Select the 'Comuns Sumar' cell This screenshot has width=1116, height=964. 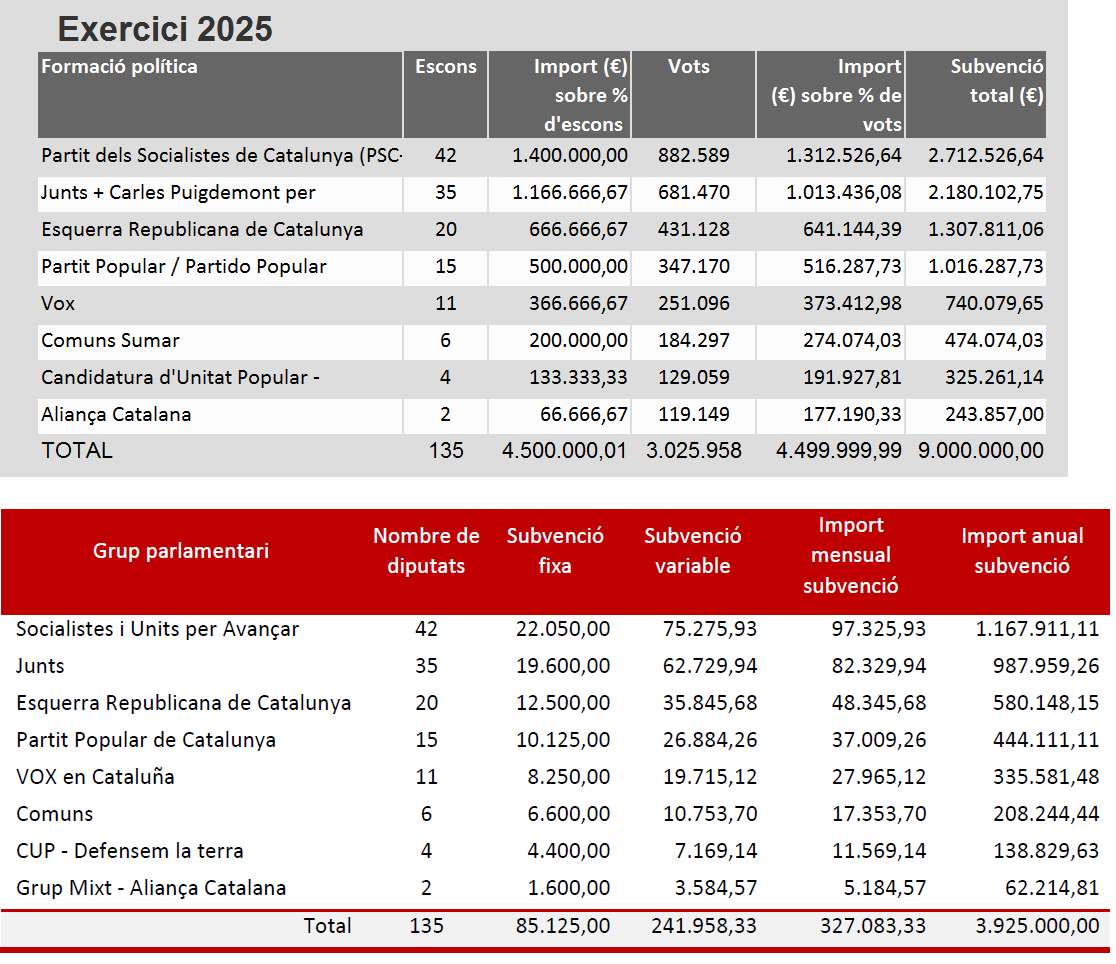(110, 341)
